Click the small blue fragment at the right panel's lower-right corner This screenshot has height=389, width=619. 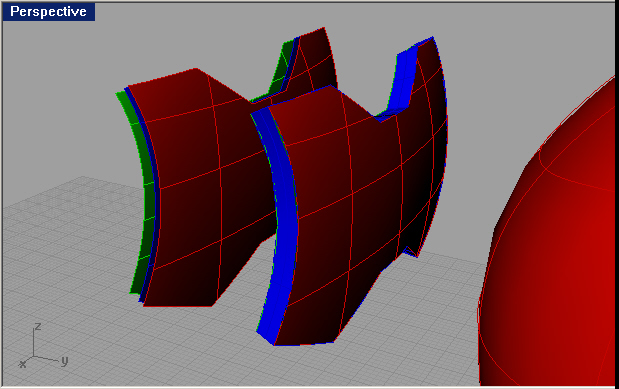point(411,252)
